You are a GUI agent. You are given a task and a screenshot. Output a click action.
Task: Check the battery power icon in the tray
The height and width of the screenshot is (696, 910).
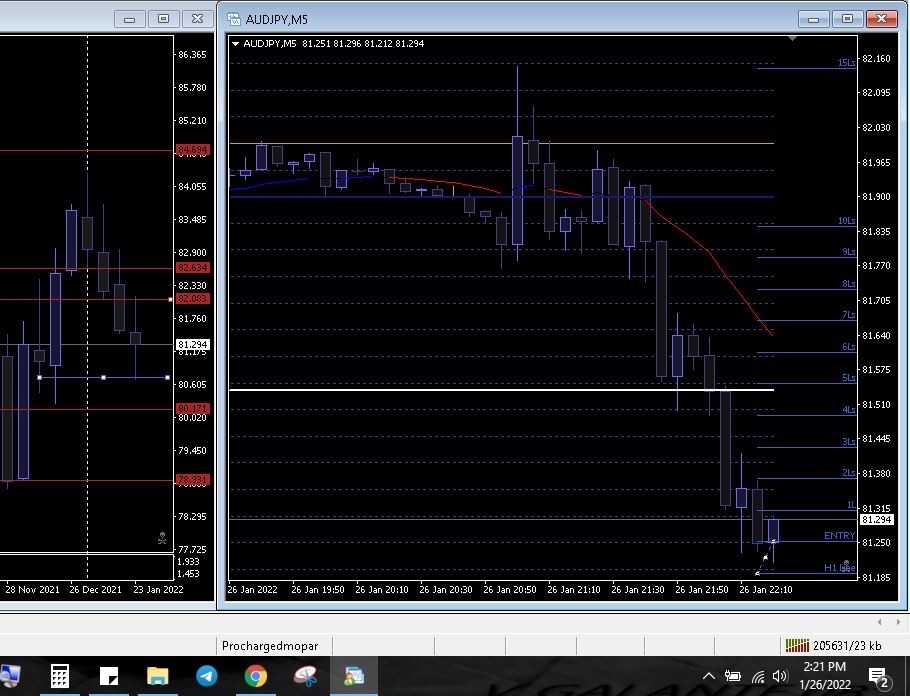coord(733,676)
